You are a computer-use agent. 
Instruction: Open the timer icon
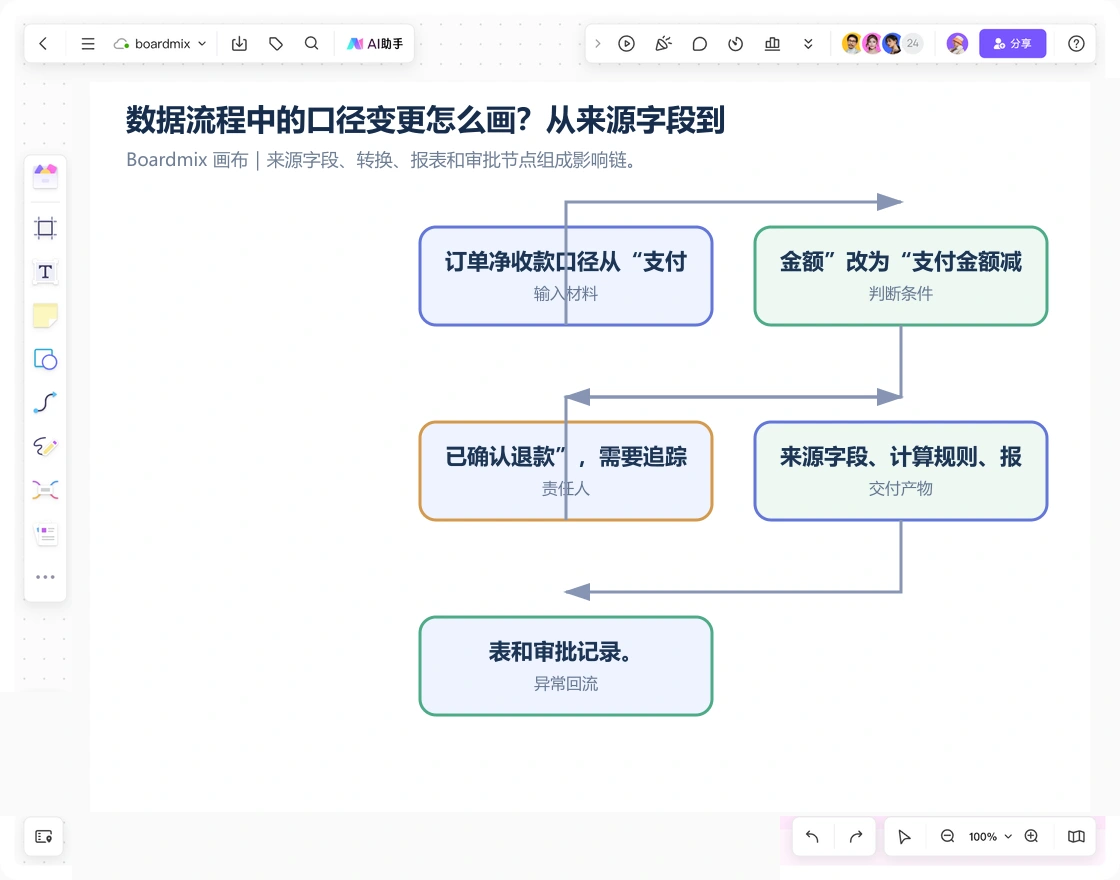point(736,44)
